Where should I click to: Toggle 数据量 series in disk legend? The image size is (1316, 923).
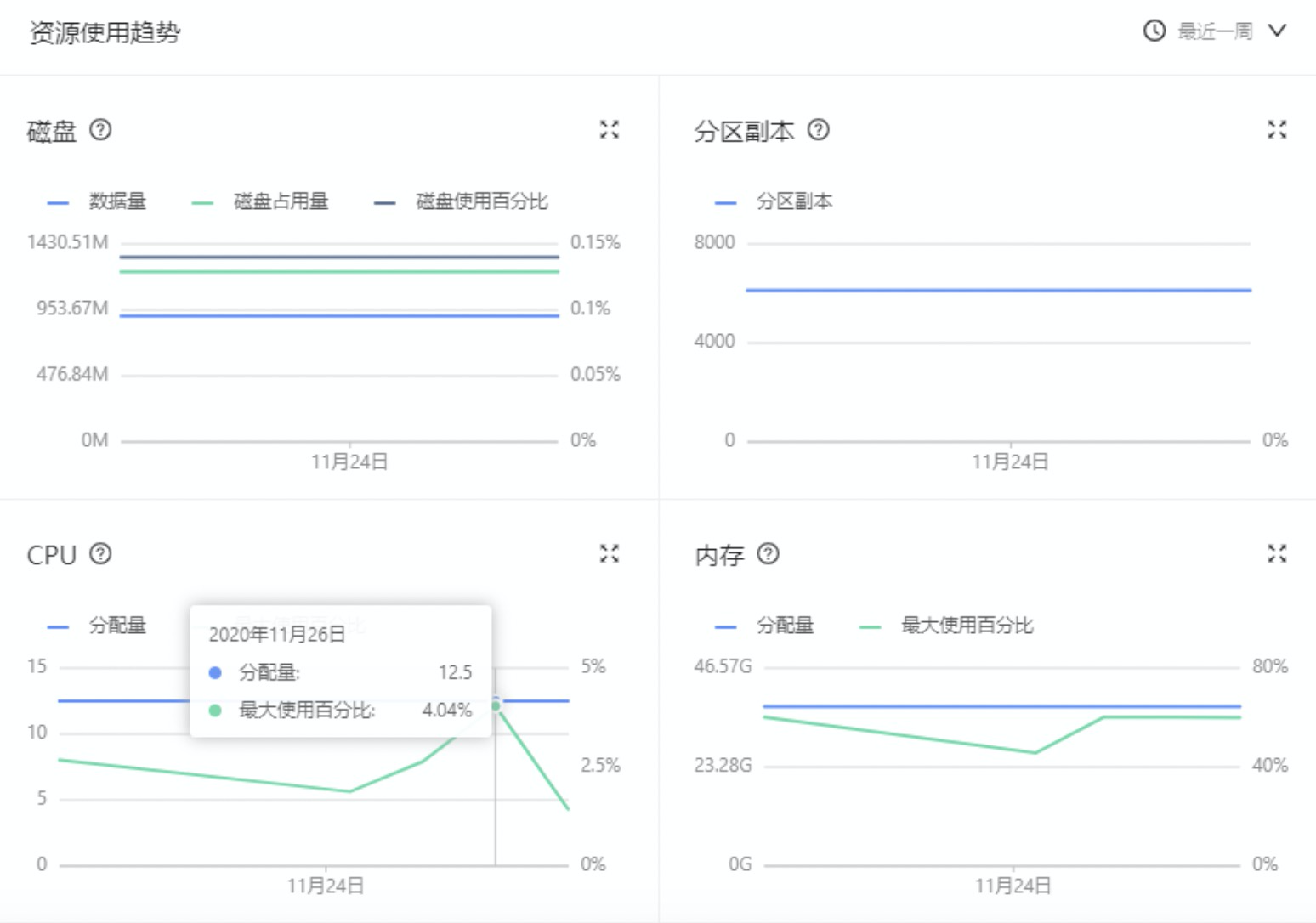97,201
